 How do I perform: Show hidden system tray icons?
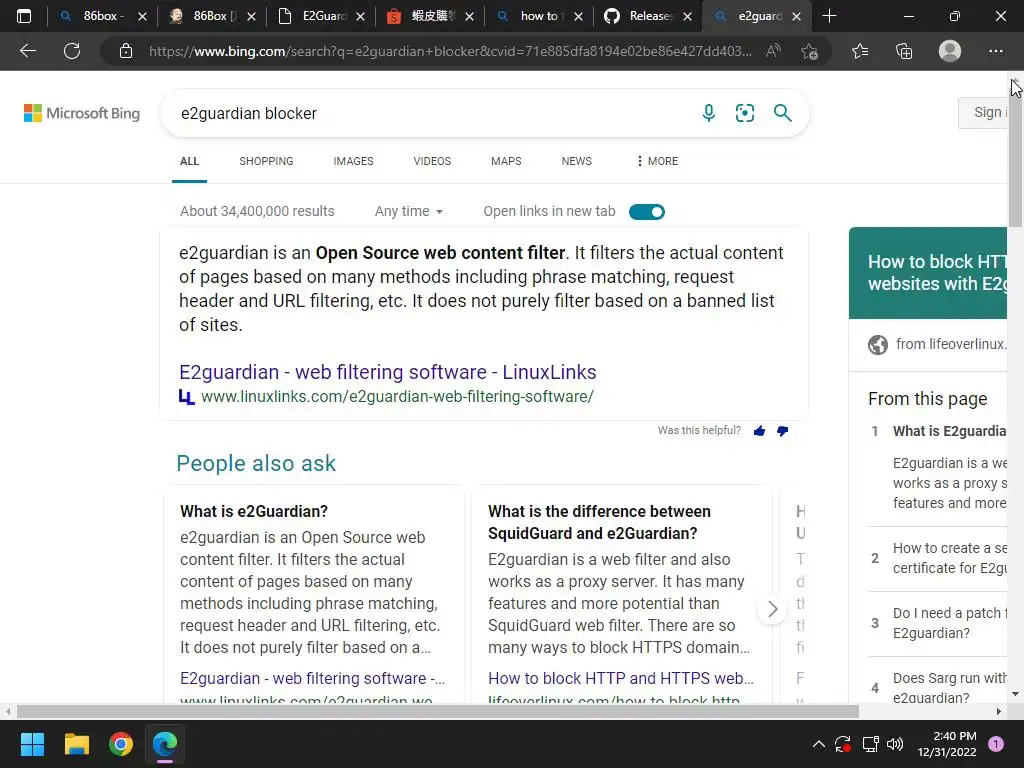(818, 744)
